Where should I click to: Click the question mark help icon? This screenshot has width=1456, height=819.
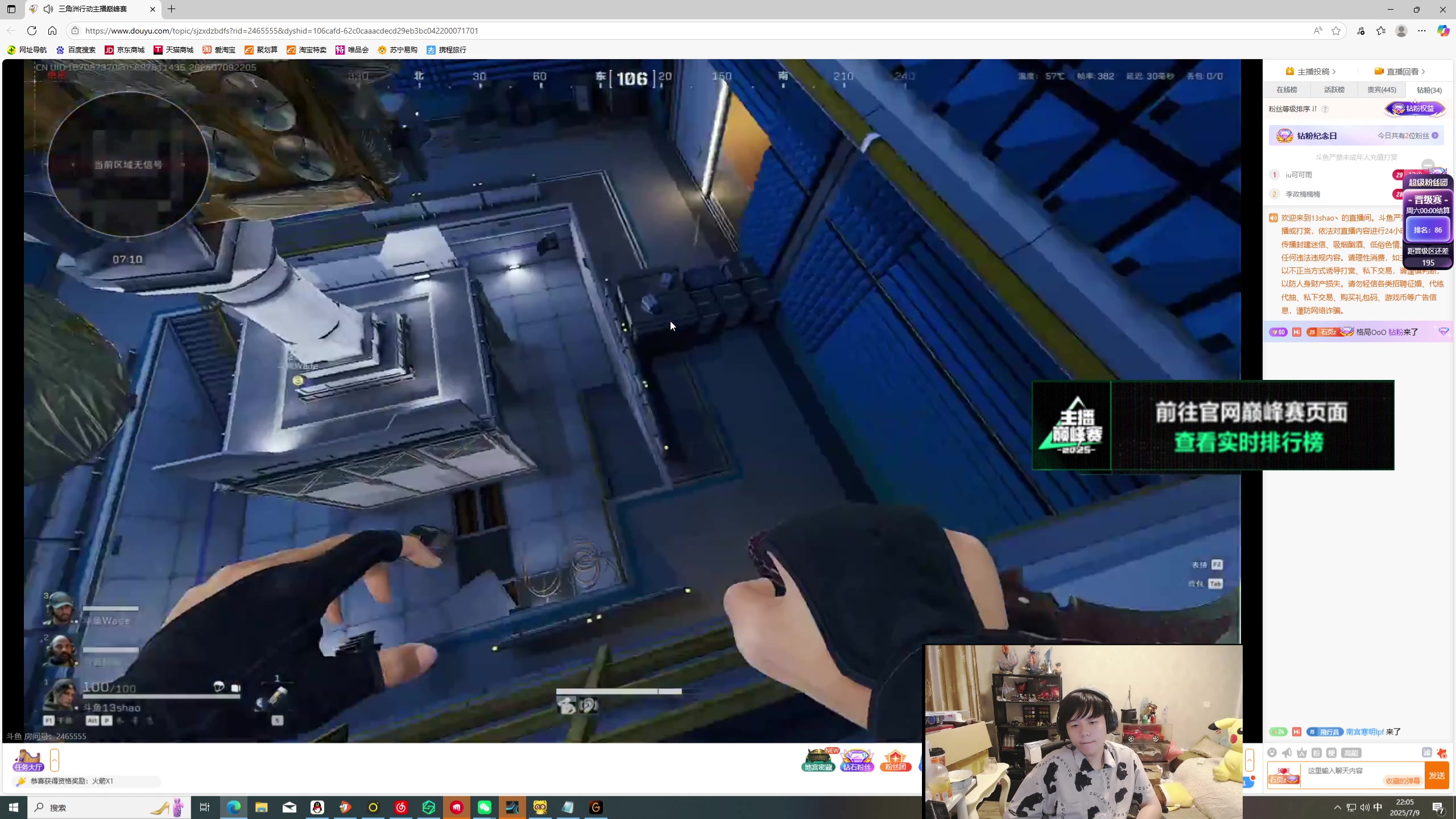click(x=1325, y=109)
